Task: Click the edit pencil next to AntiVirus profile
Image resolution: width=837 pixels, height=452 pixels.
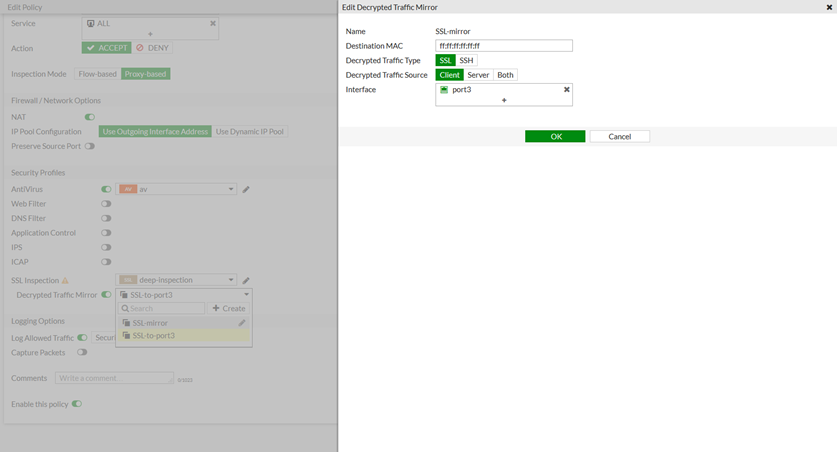Action: tap(246, 189)
